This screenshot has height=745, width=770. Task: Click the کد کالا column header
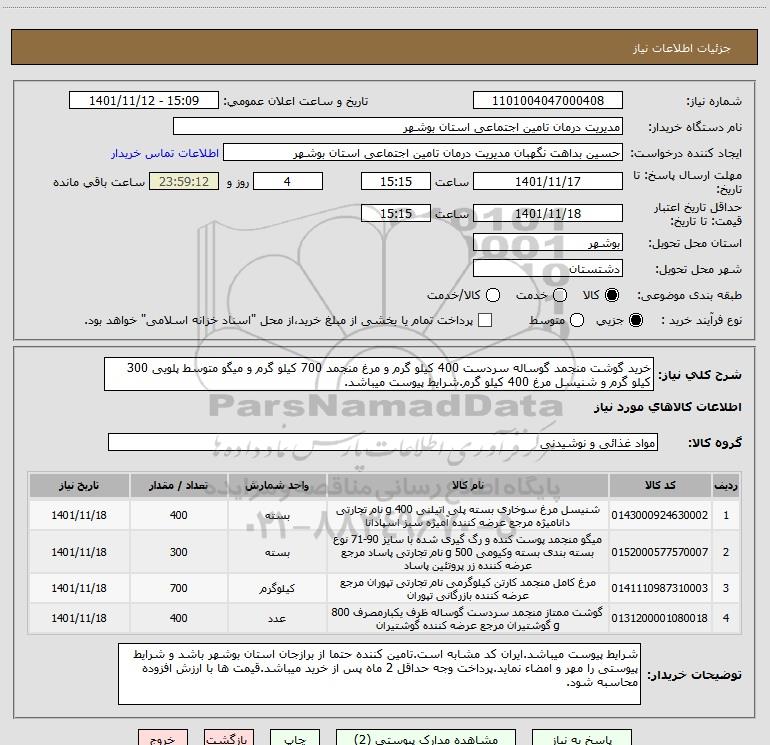pyautogui.click(x=660, y=485)
